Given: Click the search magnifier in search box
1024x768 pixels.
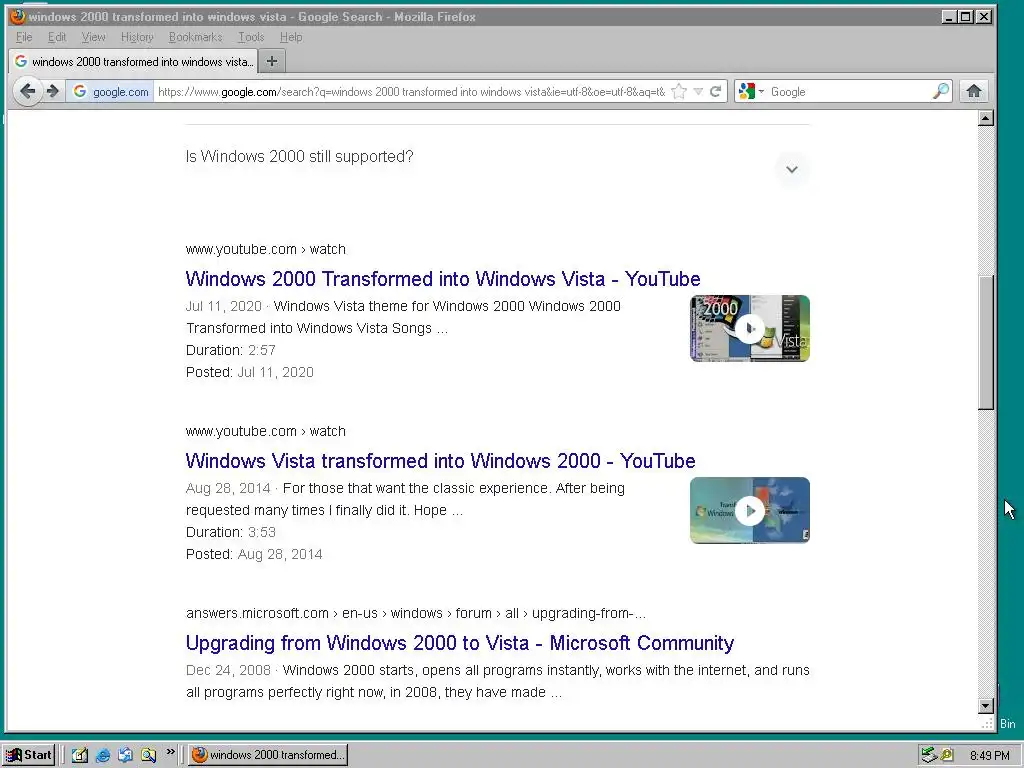Looking at the screenshot, I should click(941, 91).
